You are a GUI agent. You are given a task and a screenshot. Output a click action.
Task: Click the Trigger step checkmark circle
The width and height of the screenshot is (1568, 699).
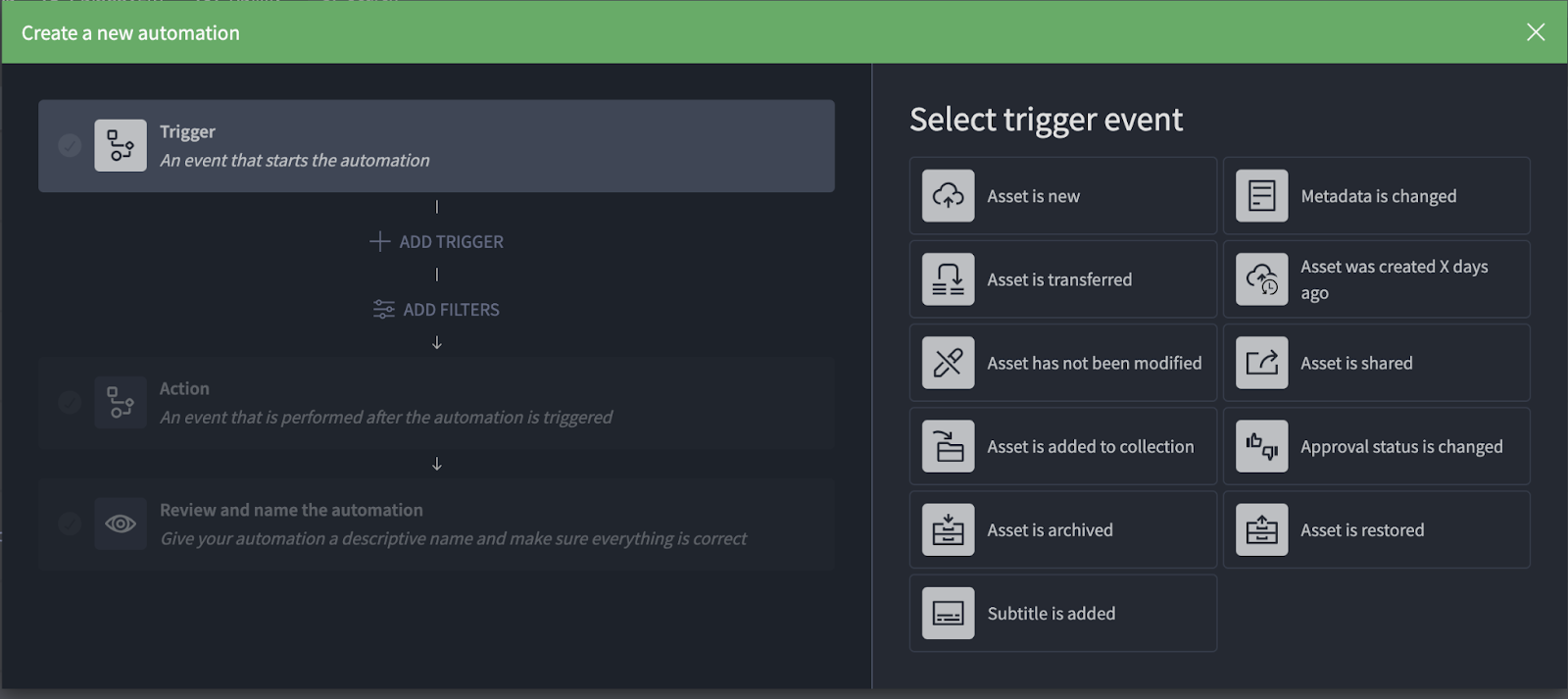[x=70, y=145]
